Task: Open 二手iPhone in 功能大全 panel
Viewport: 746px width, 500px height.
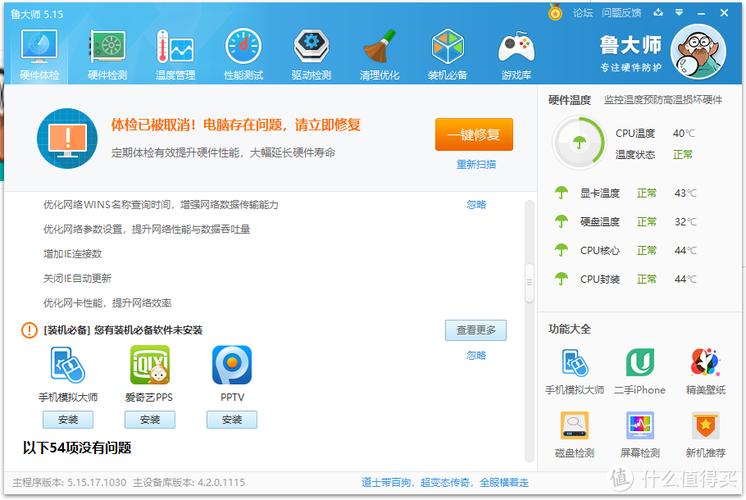Action: click(640, 372)
